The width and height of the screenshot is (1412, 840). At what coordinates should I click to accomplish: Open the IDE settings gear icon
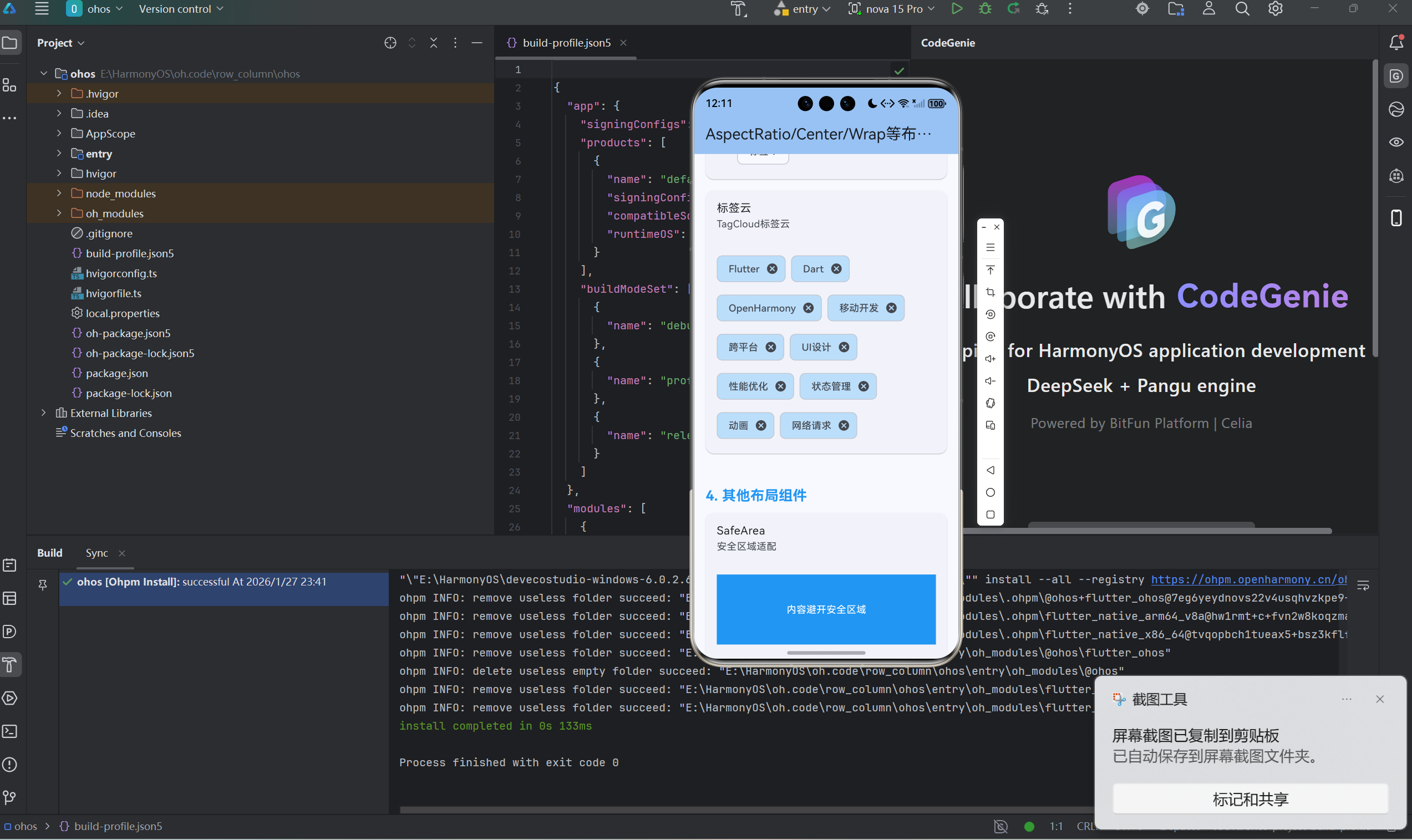(x=1275, y=9)
